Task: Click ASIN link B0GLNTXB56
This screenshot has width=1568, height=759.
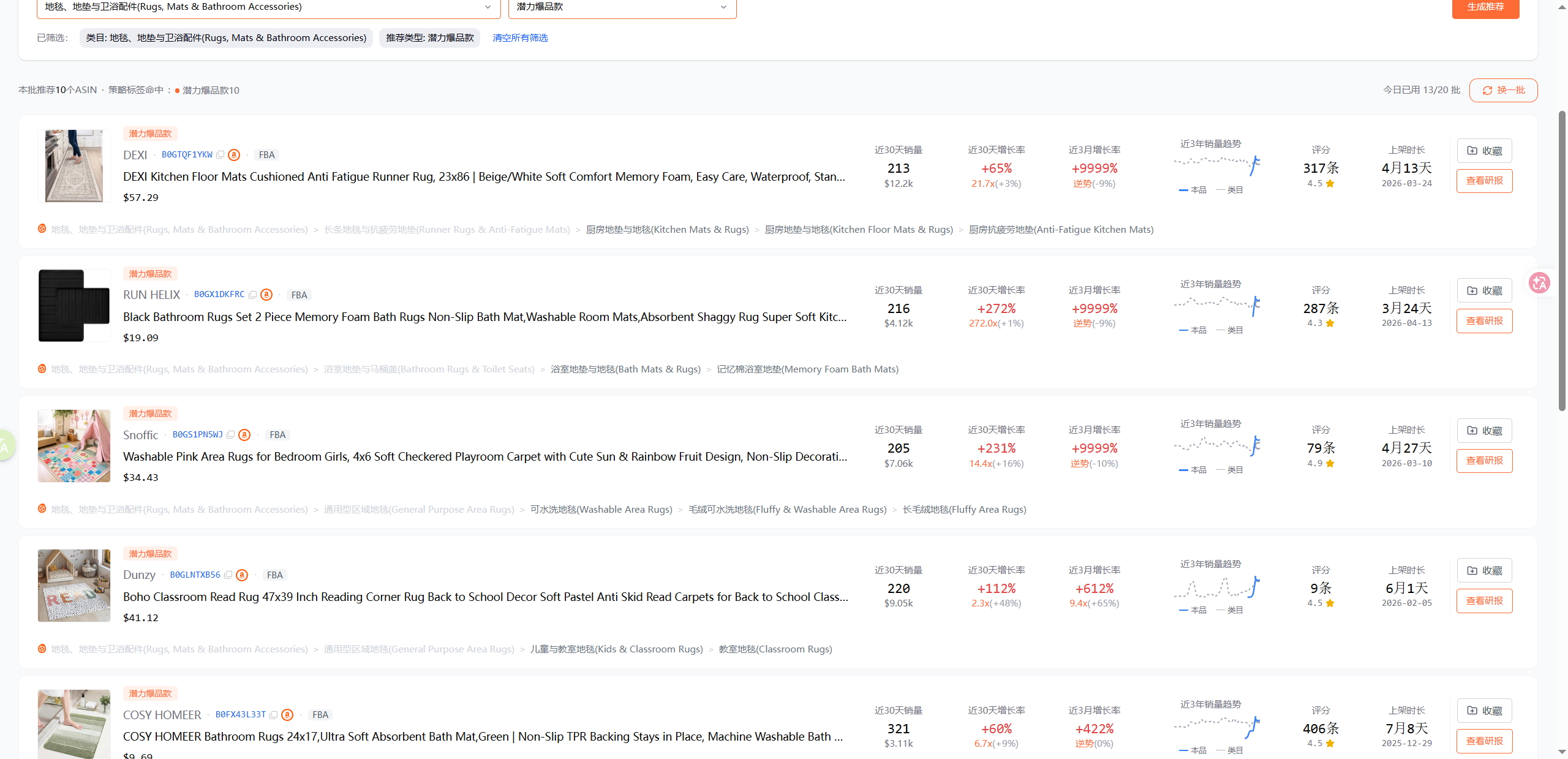Action: [x=195, y=575]
